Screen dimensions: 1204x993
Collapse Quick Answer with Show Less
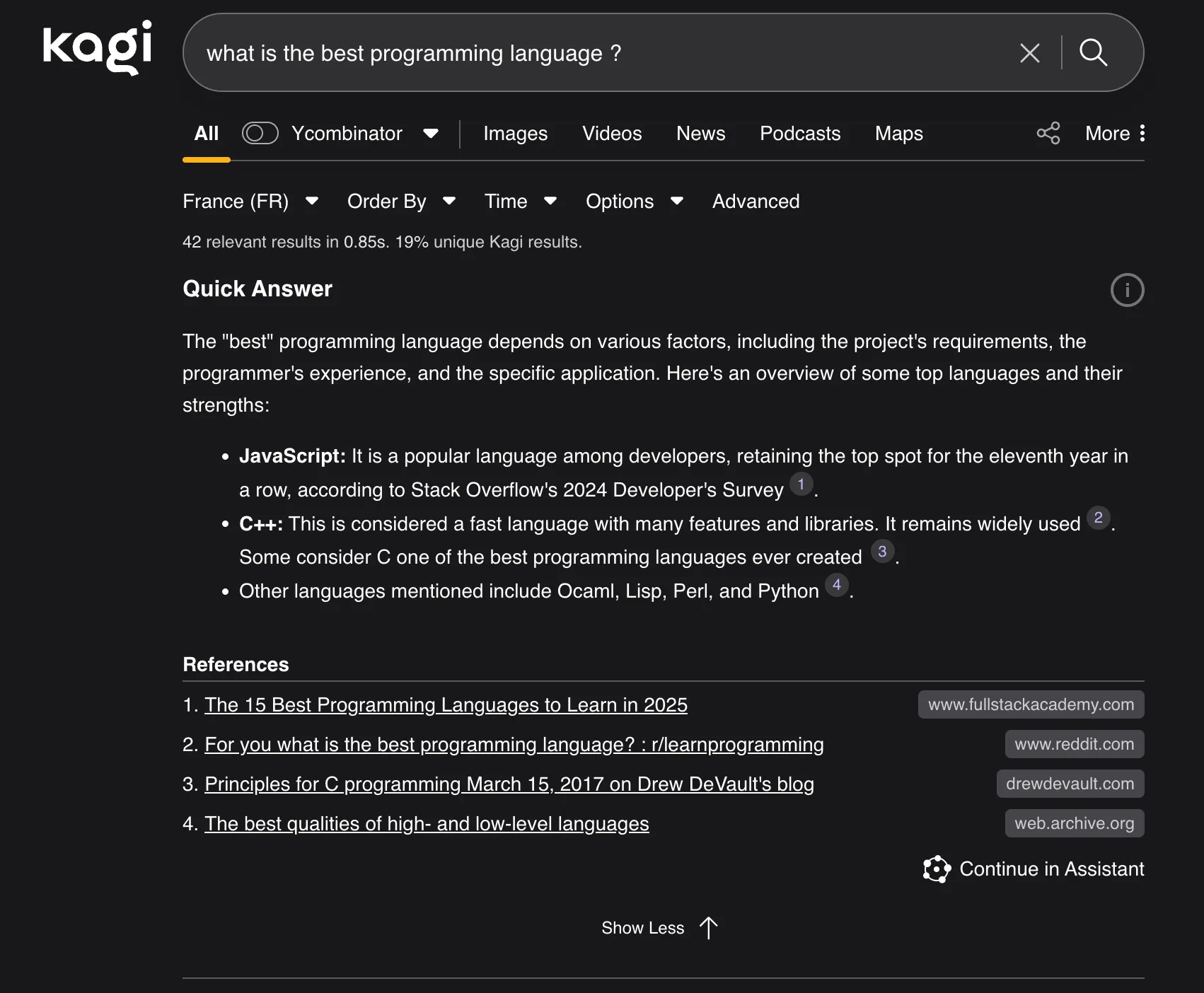coord(658,928)
